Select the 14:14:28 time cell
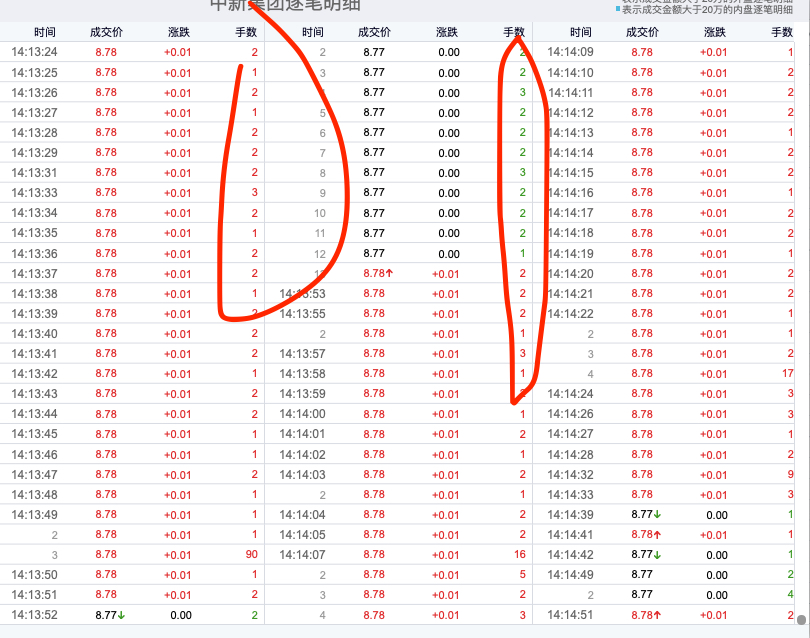810x638 pixels. point(570,455)
